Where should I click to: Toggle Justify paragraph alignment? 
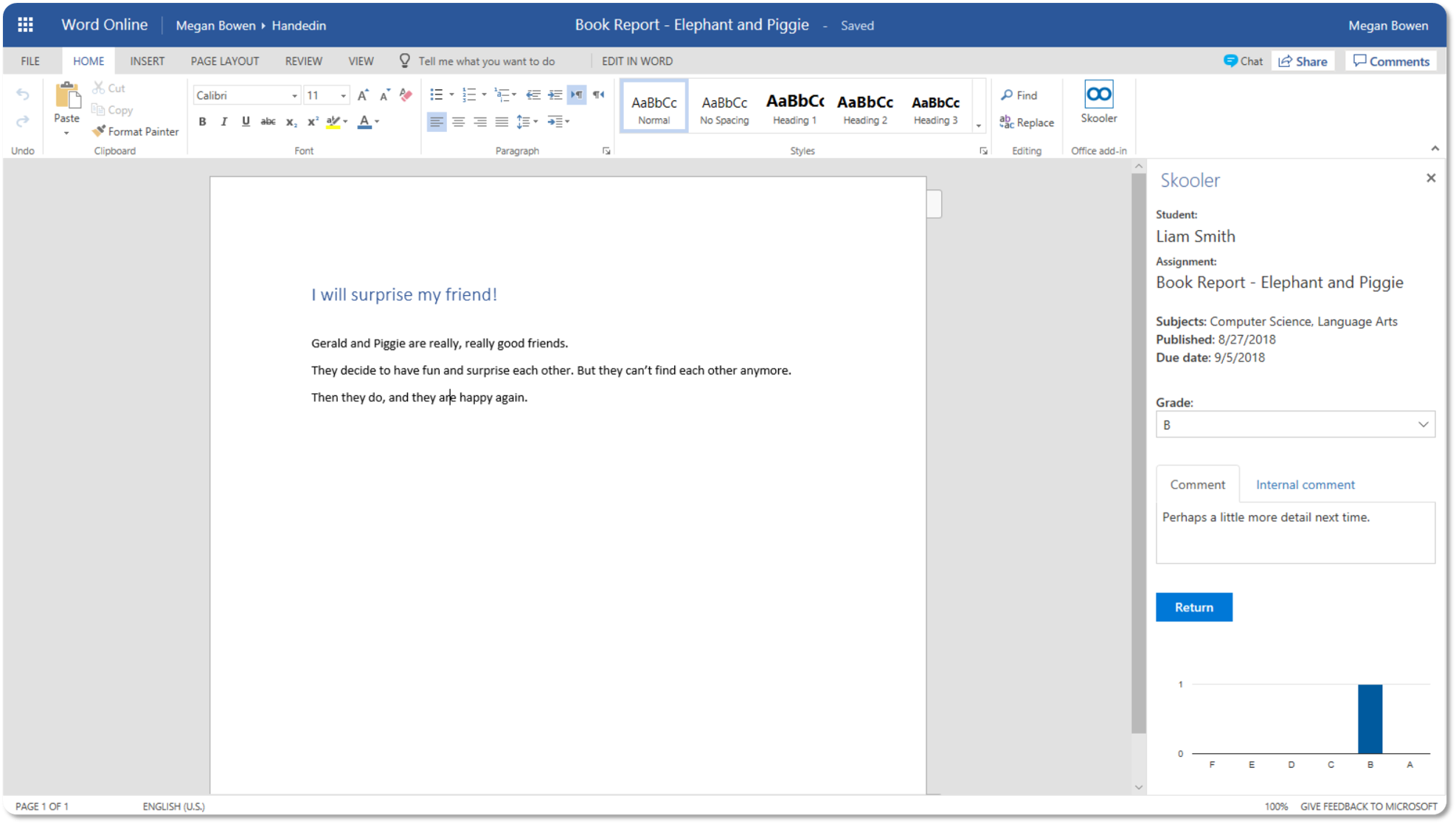click(502, 122)
